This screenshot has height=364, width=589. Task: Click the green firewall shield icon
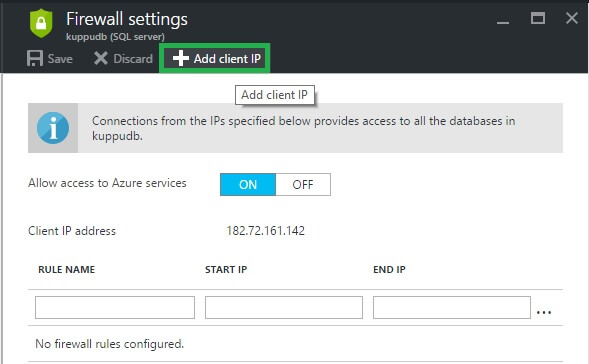[x=41, y=24]
